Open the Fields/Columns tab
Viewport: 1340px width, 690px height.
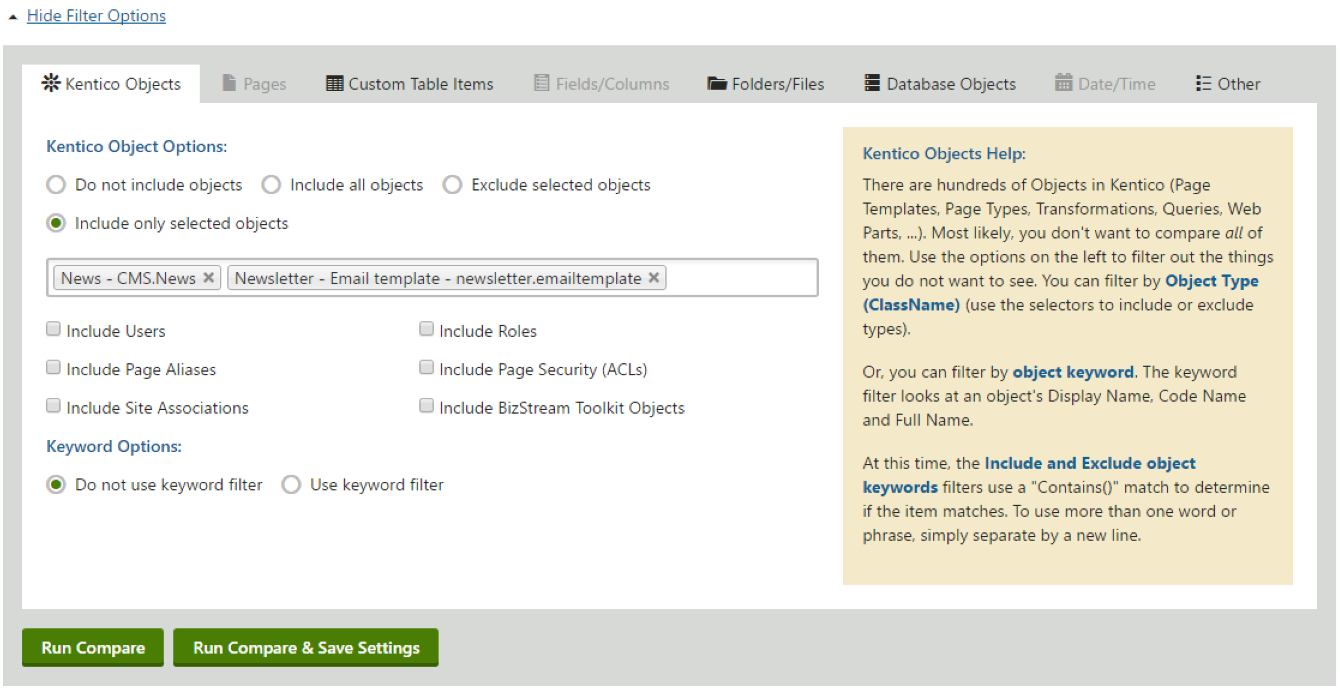(602, 84)
